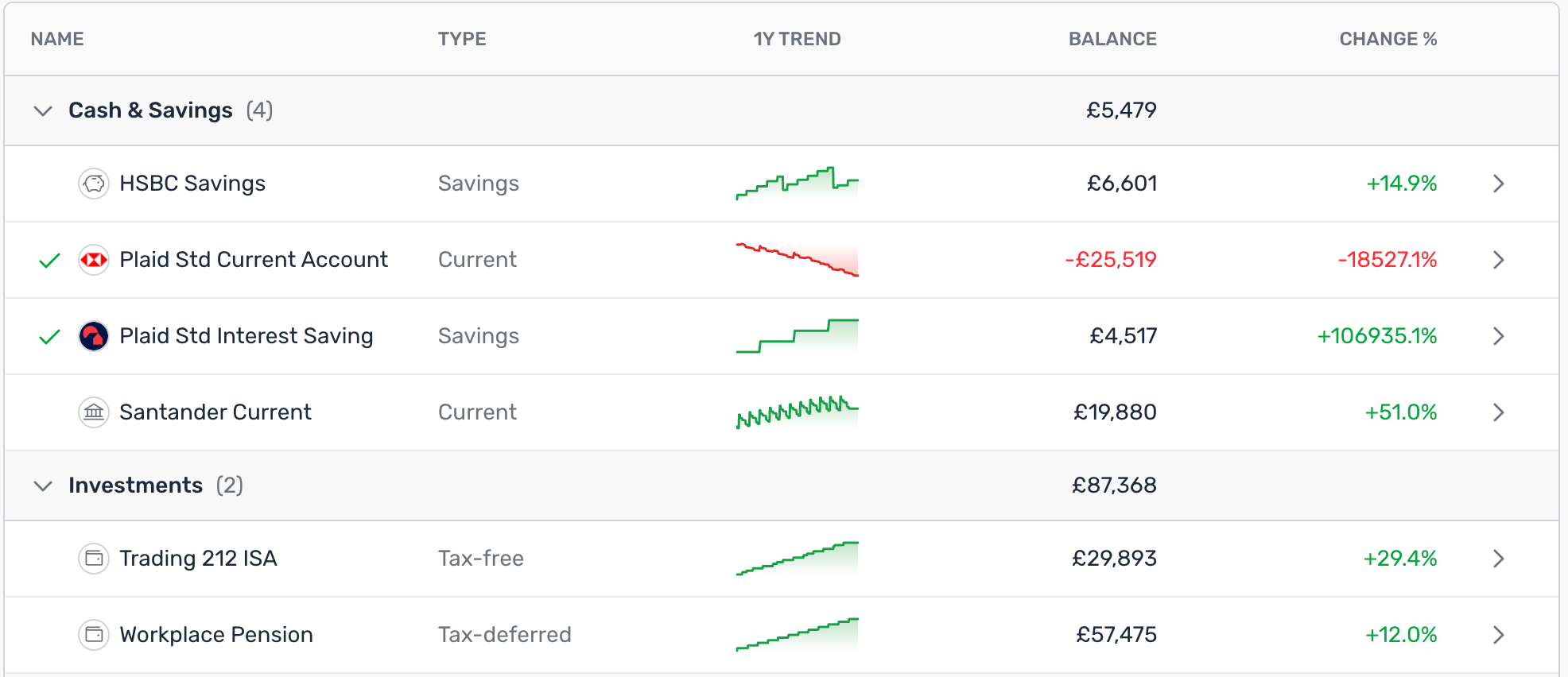Click the Plaid Std Interest Saving account icon
This screenshot has height=677, width=1568.
point(94,335)
